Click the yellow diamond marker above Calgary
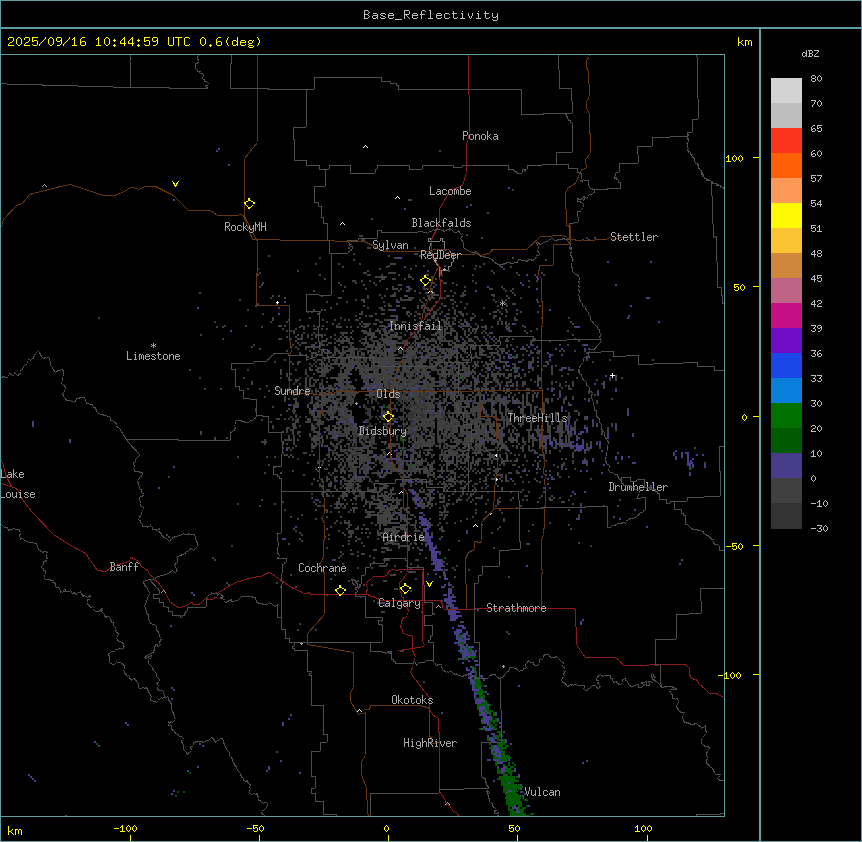Viewport: 862px width, 842px height. (x=405, y=588)
